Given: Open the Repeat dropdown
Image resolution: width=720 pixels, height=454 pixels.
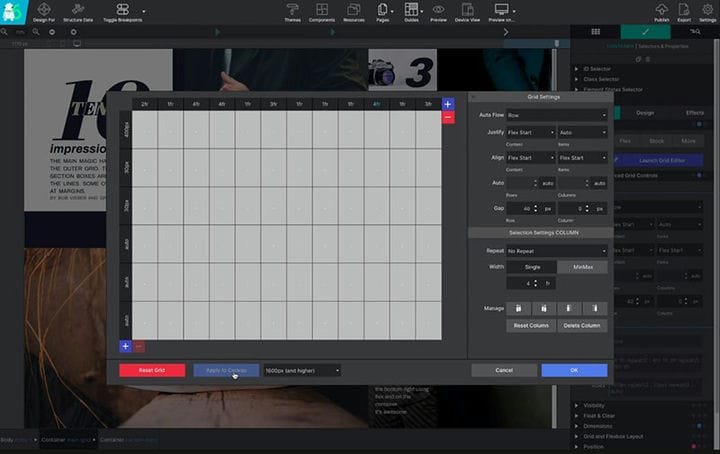Looking at the screenshot, I should pyautogui.click(x=557, y=251).
